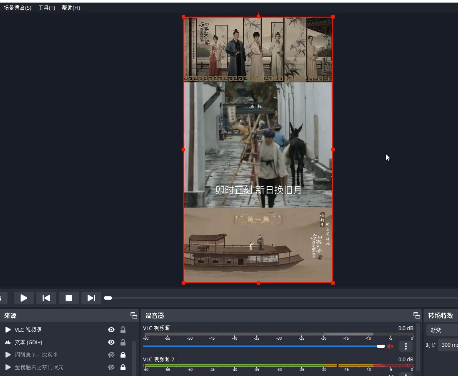Click the 0.0 dB readout of VLC 视频源 2
This screenshot has width=458, height=376.
click(406, 359)
